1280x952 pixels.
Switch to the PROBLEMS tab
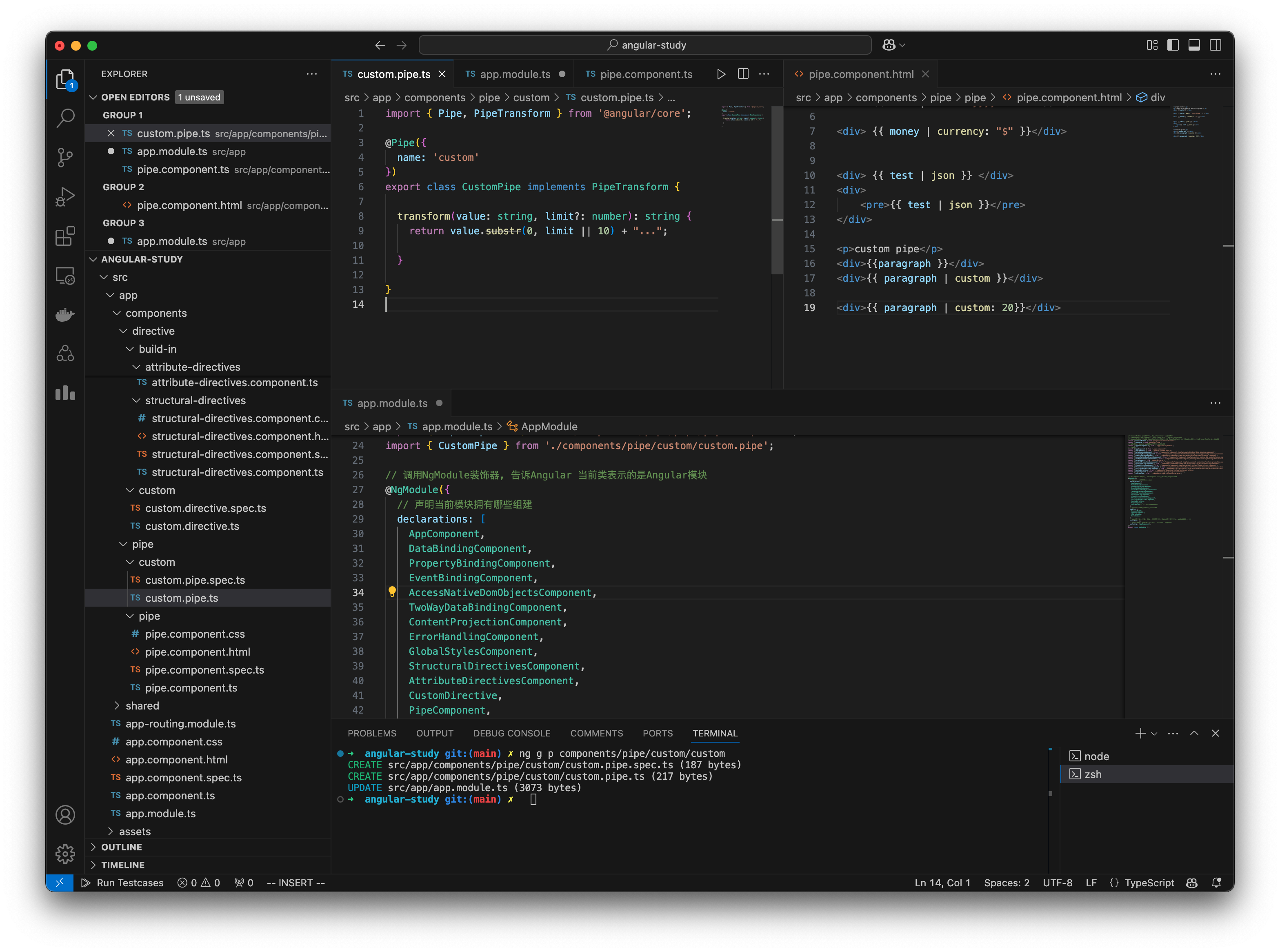click(371, 733)
